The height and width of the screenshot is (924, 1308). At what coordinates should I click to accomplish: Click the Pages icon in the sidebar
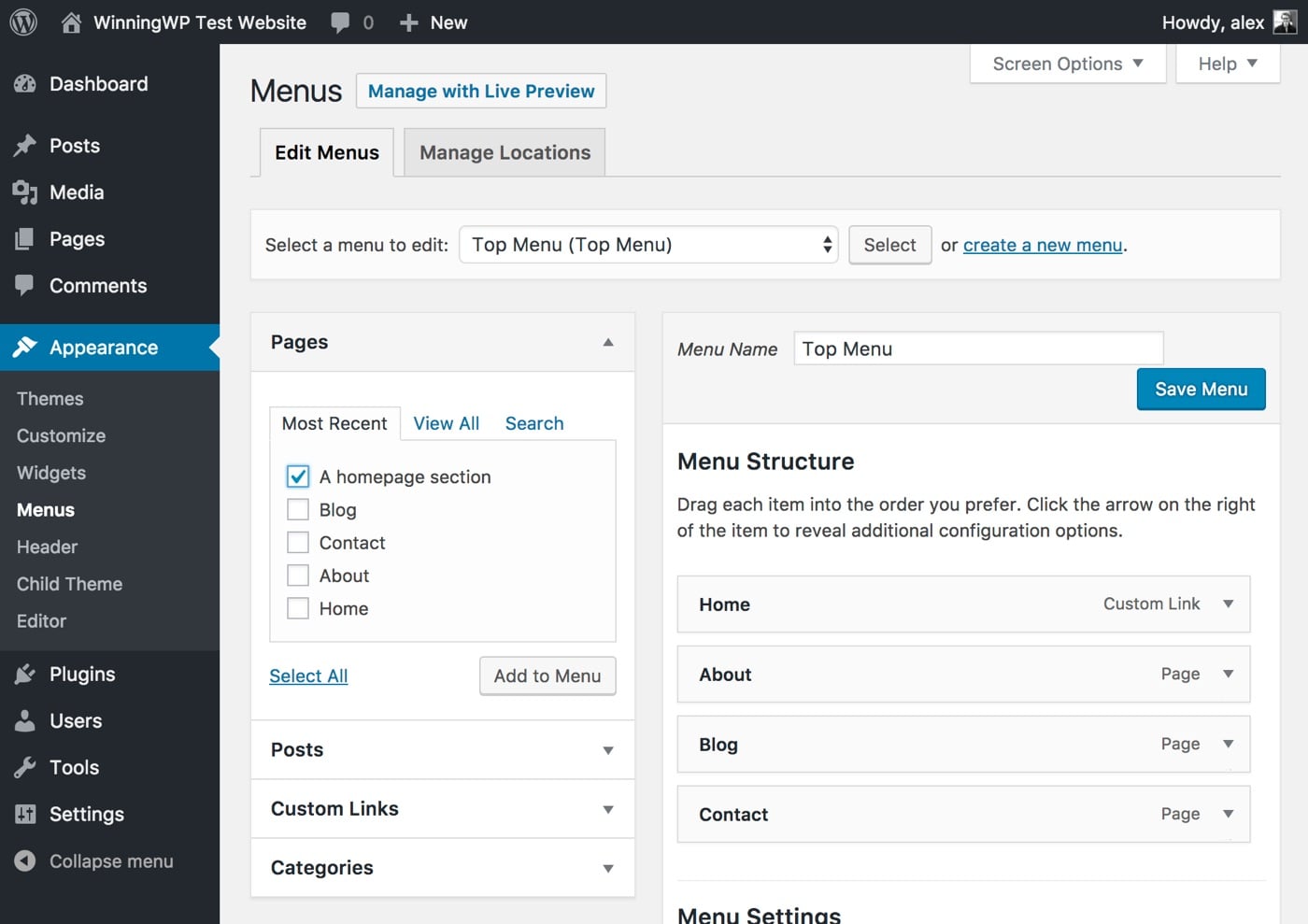pos(25,239)
